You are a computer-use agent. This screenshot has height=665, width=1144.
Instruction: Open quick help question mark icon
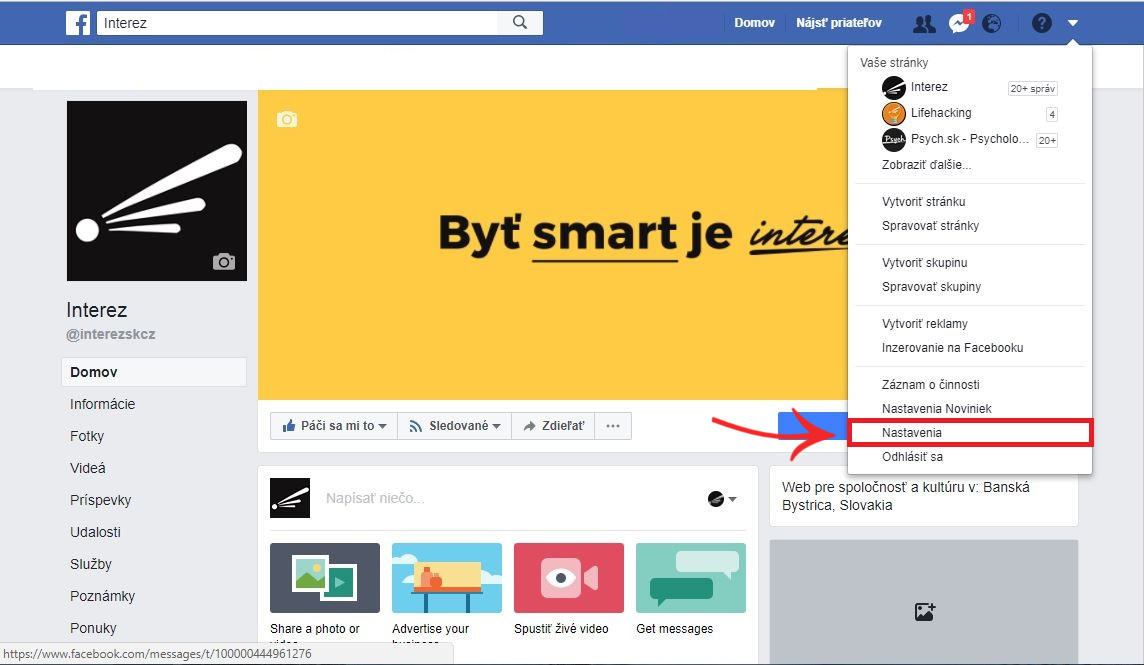coord(1042,23)
